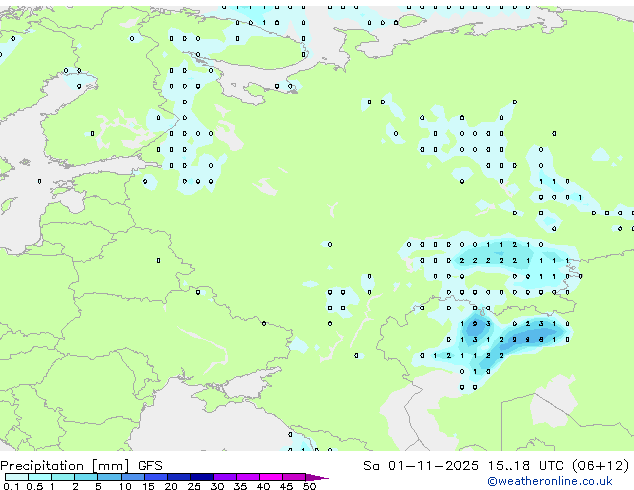
Task: Select the "10" legend scale label
Action: (125, 486)
